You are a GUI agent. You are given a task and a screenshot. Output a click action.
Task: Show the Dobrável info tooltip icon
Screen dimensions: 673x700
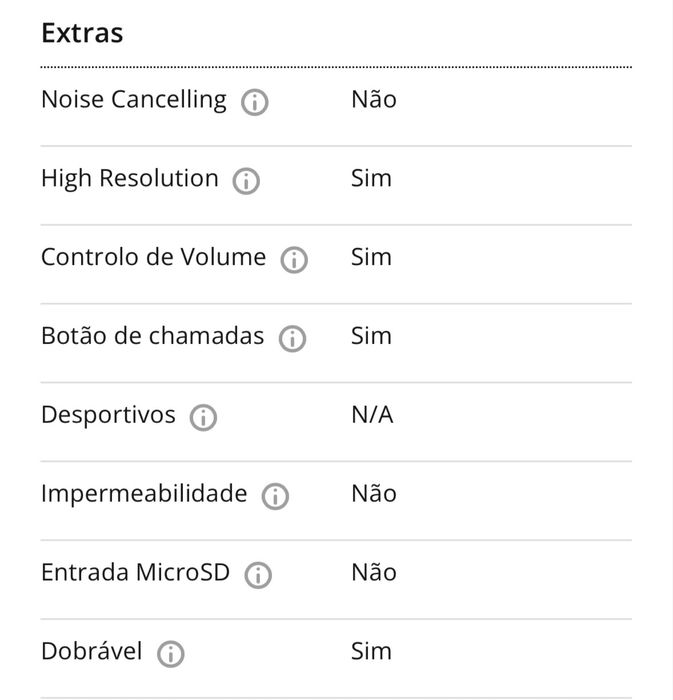(x=171, y=654)
